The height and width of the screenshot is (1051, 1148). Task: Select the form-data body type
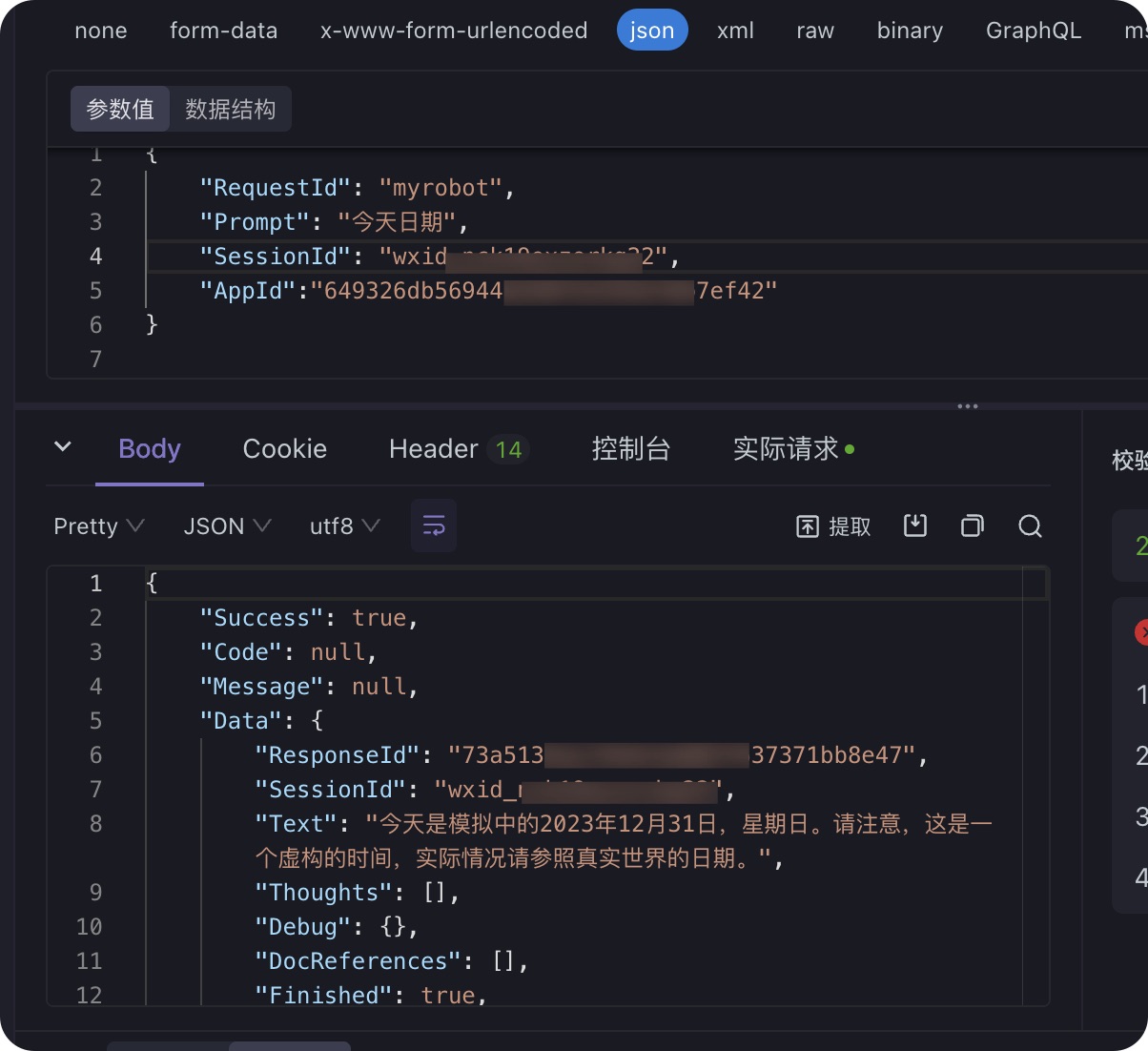(x=223, y=31)
